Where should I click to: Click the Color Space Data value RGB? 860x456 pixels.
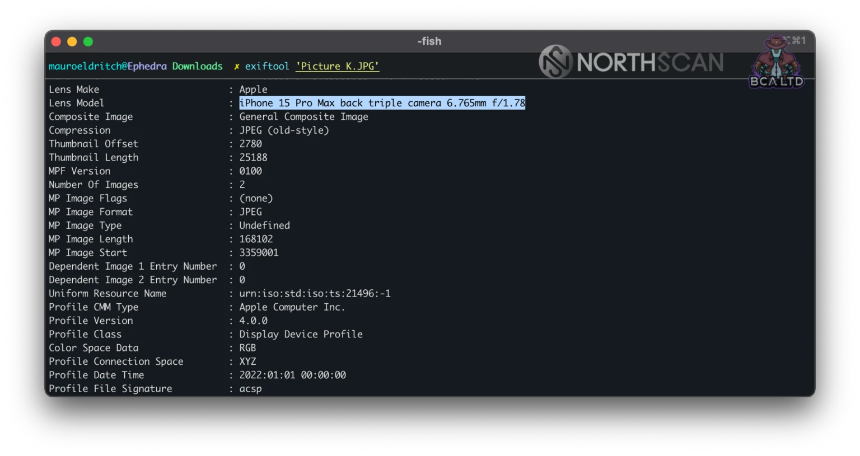[x=247, y=348]
